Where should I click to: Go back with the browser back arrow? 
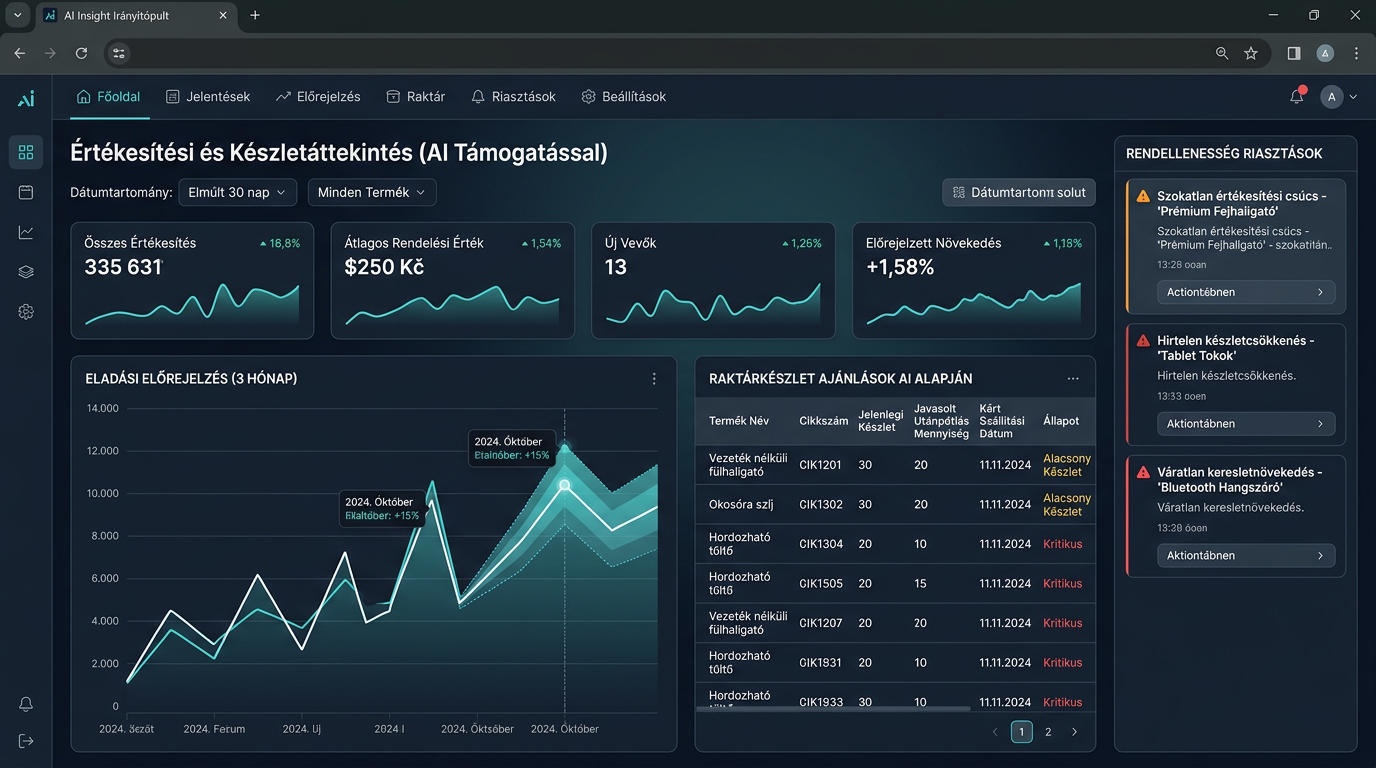[20, 53]
